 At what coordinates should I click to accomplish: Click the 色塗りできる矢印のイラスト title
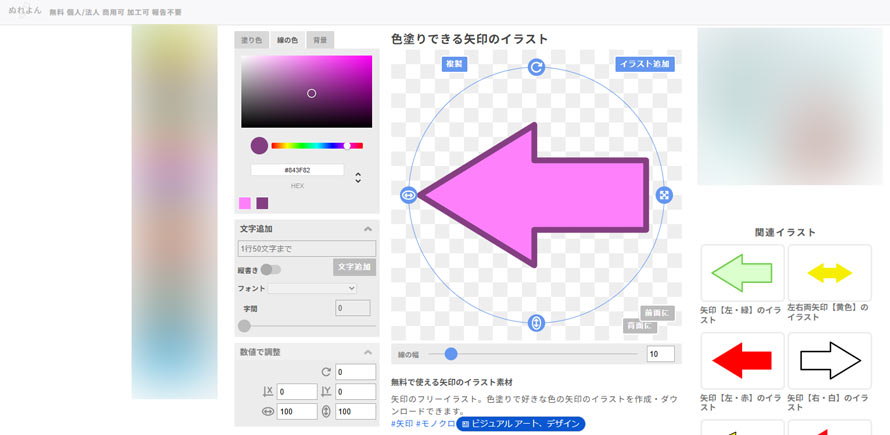469,39
